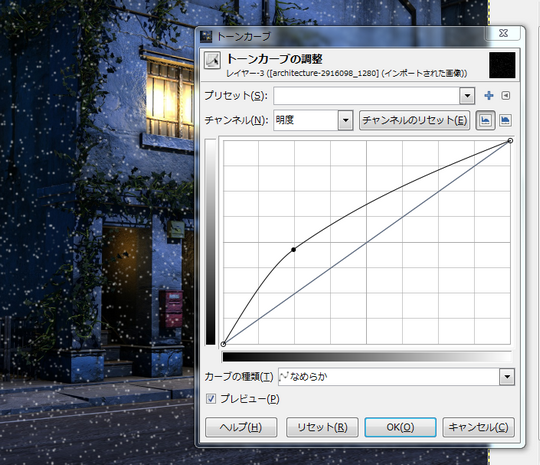This screenshot has width=540, height=465.
Task: Click the blue plus add-preset icon
Action: coord(488,95)
